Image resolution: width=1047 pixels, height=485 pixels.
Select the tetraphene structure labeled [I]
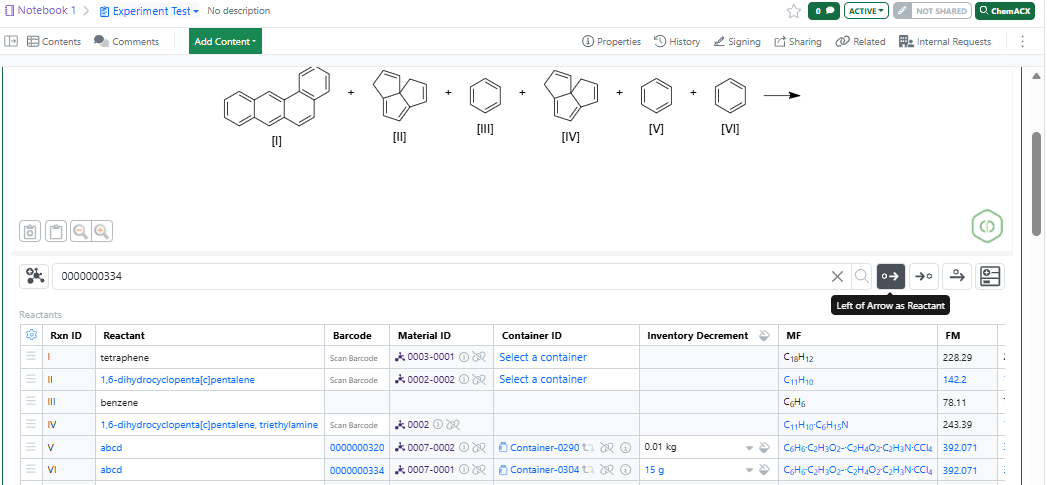(x=276, y=97)
